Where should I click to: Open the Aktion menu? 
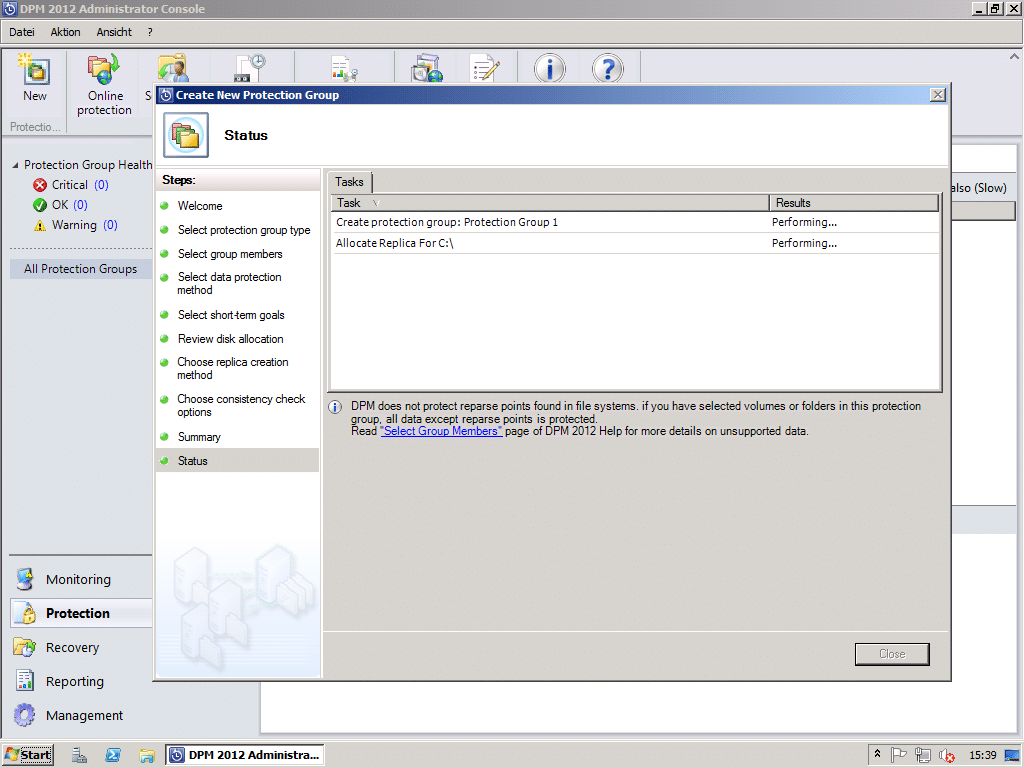[x=65, y=32]
